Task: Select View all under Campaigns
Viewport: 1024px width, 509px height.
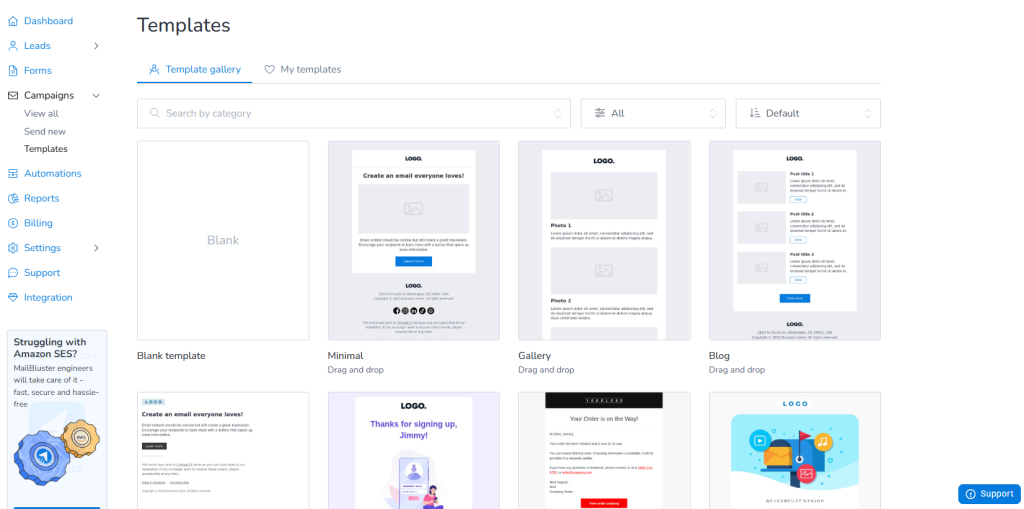Action: (x=41, y=114)
